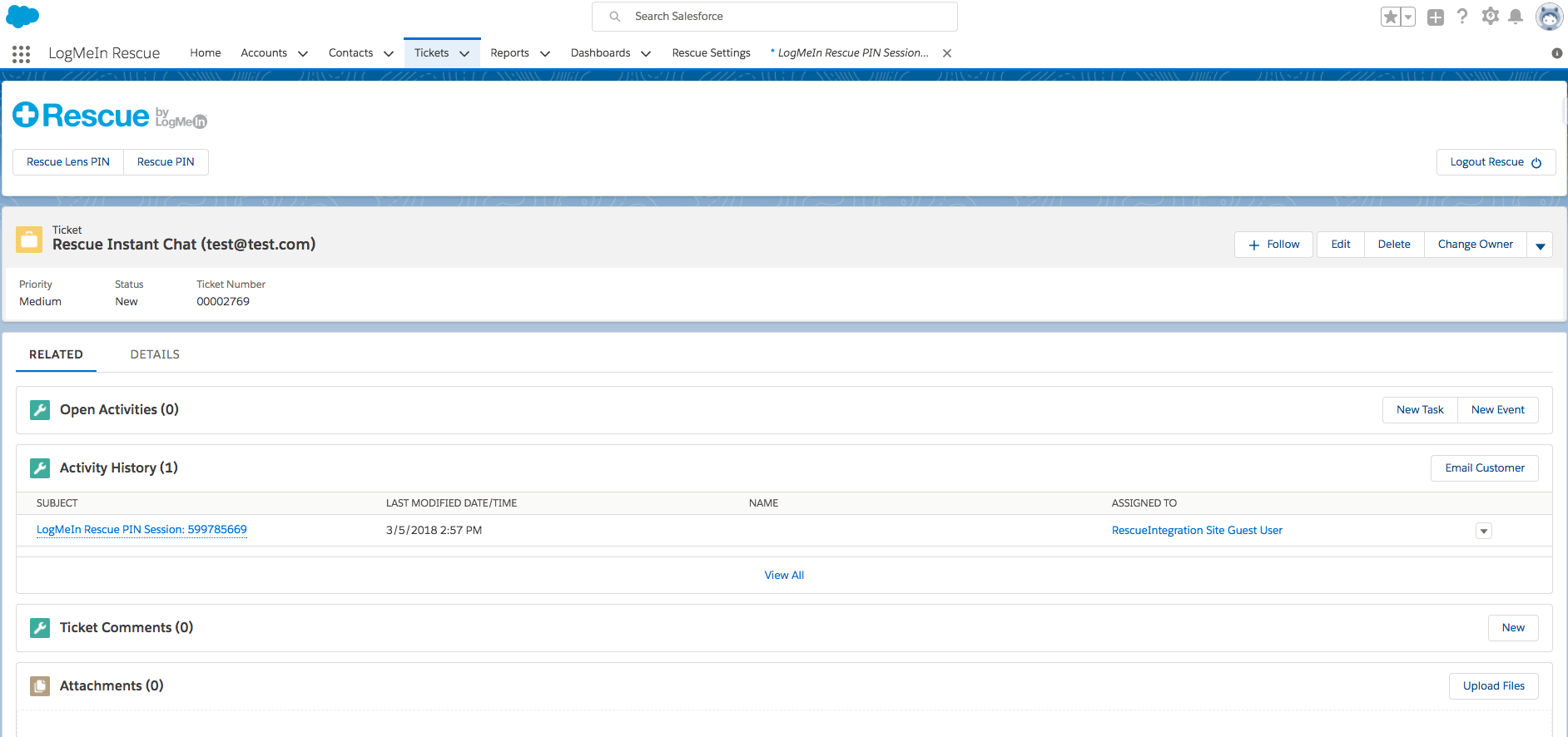Open the Notifications bell
Viewport: 1568px width, 737px height.
pyautogui.click(x=1516, y=17)
